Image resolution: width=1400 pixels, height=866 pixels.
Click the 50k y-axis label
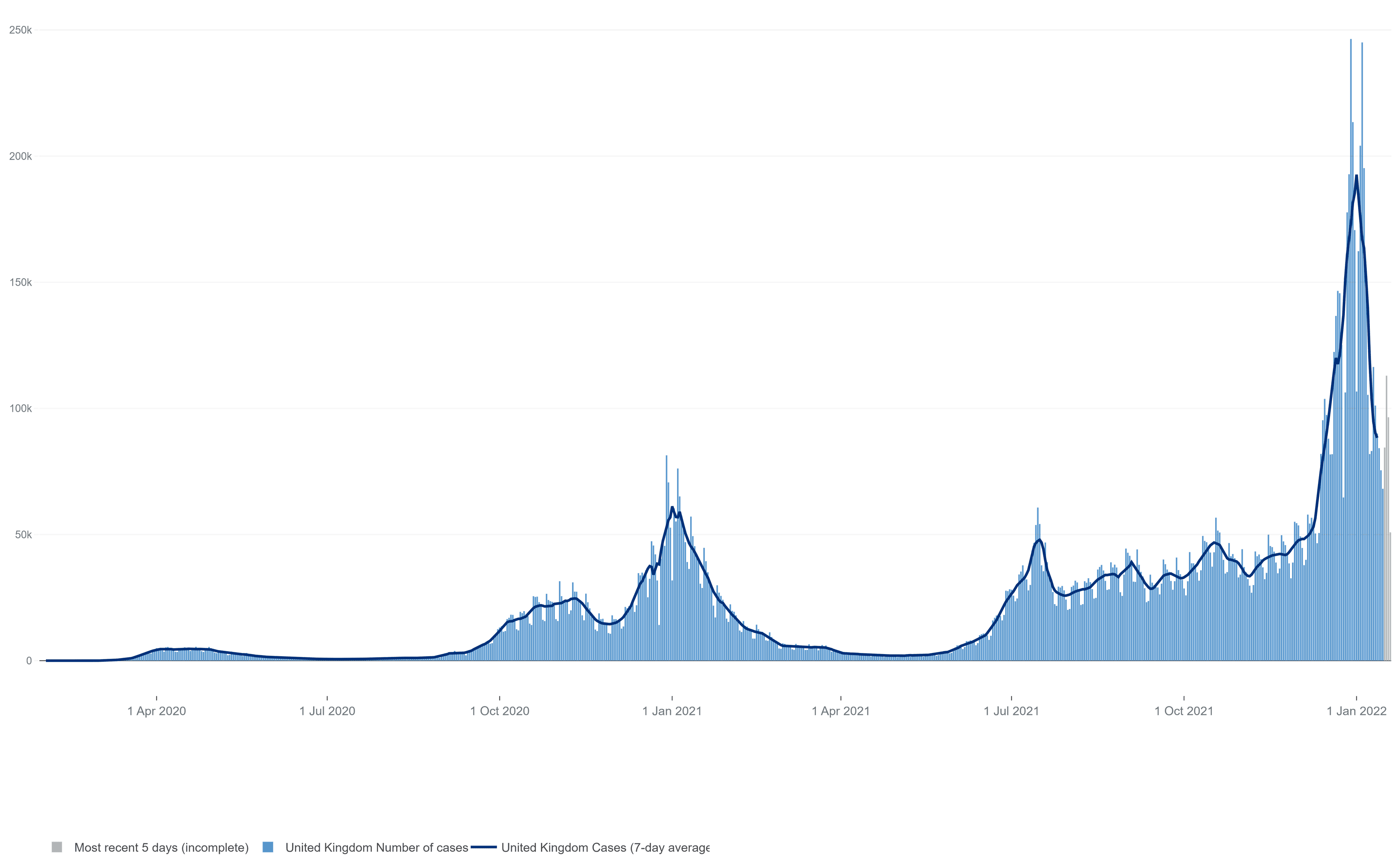[23, 534]
